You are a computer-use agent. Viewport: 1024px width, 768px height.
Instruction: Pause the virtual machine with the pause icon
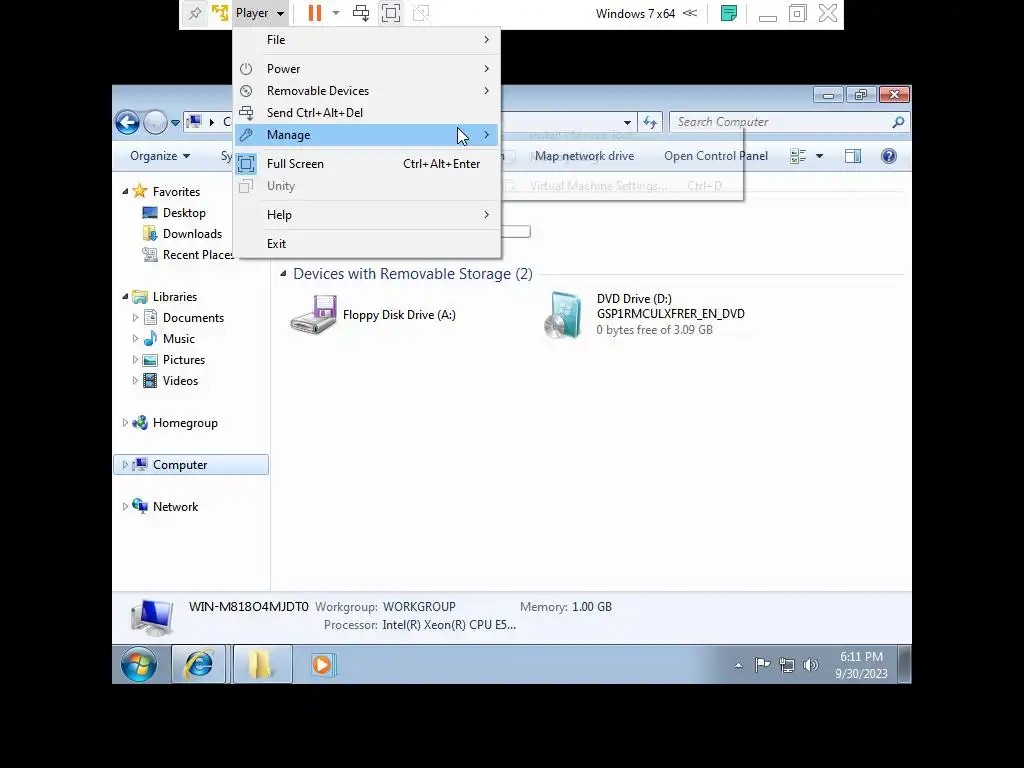coord(315,13)
